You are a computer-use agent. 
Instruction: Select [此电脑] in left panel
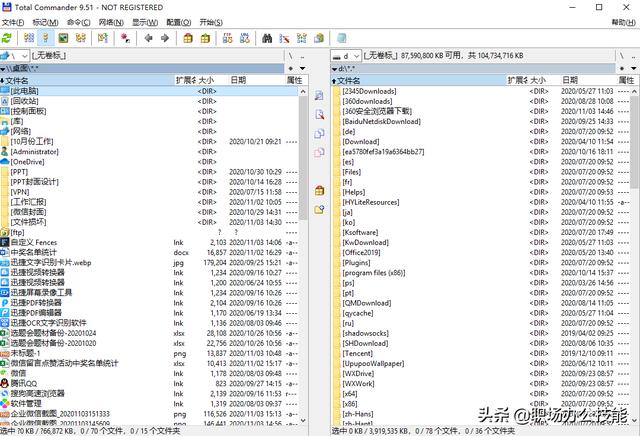click(x=149, y=91)
